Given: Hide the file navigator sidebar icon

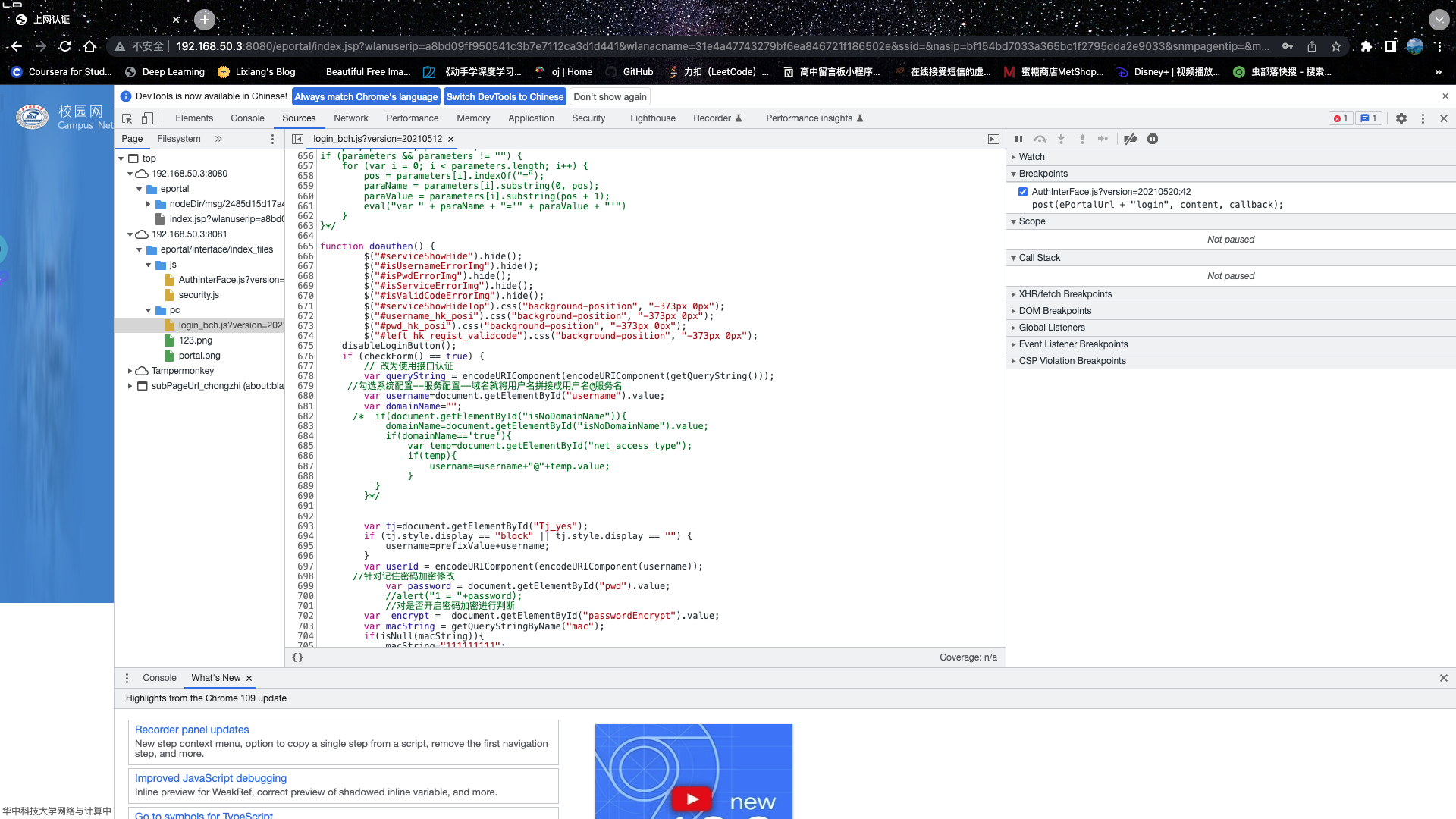Looking at the screenshot, I should click(297, 139).
